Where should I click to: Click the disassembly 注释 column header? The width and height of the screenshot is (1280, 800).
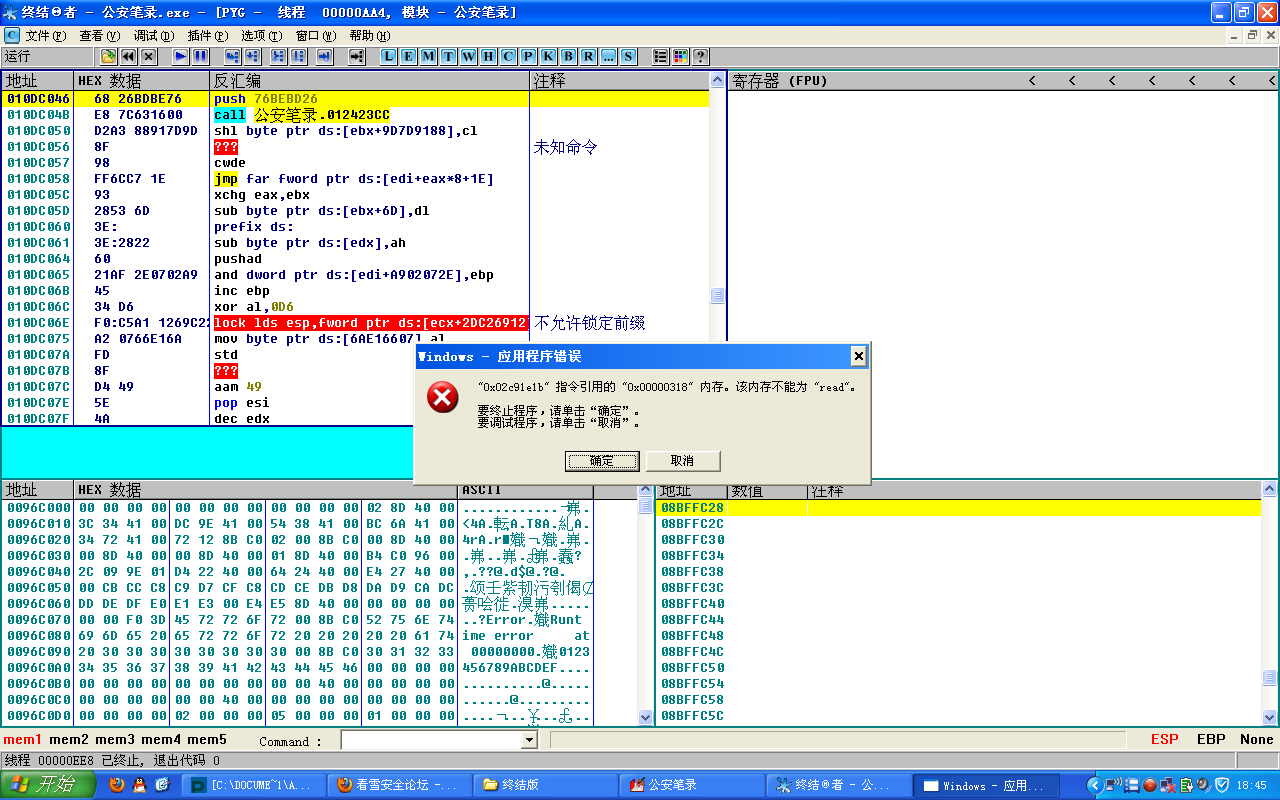coord(619,81)
